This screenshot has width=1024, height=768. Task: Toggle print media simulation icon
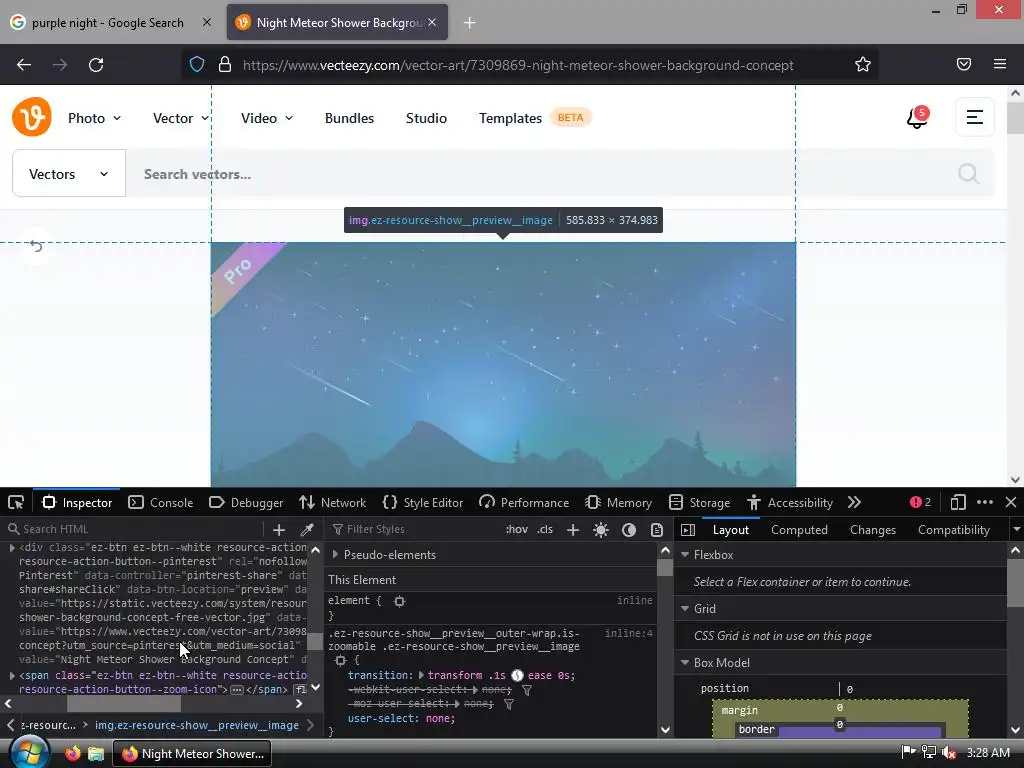(657, 530)
